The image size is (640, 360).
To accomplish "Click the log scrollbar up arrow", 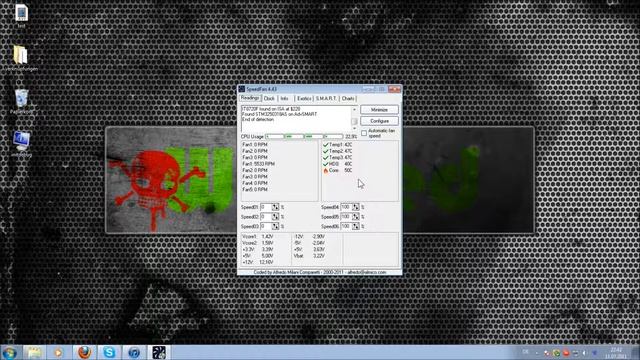I will click(354, 109).
